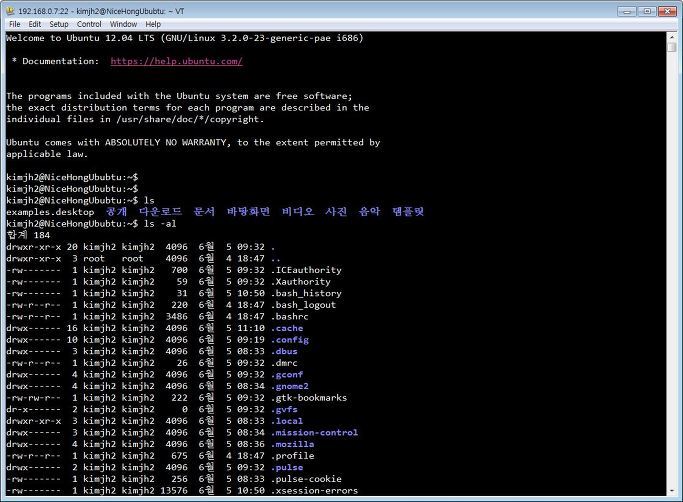Click the scrollbar down arrow
The image size is (683, 502).
(x=671, y=492)
